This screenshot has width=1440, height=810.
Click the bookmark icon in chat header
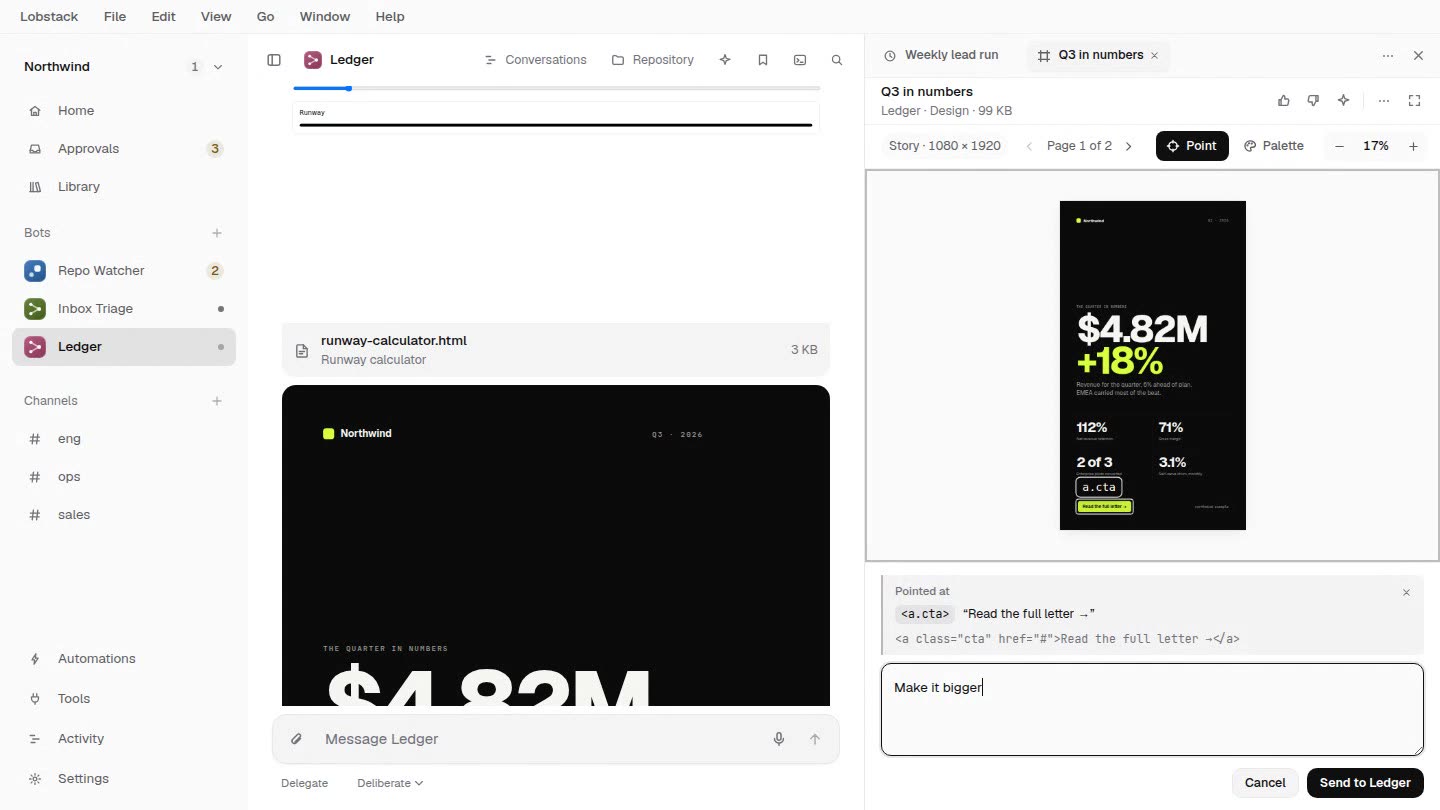(763, 60)
